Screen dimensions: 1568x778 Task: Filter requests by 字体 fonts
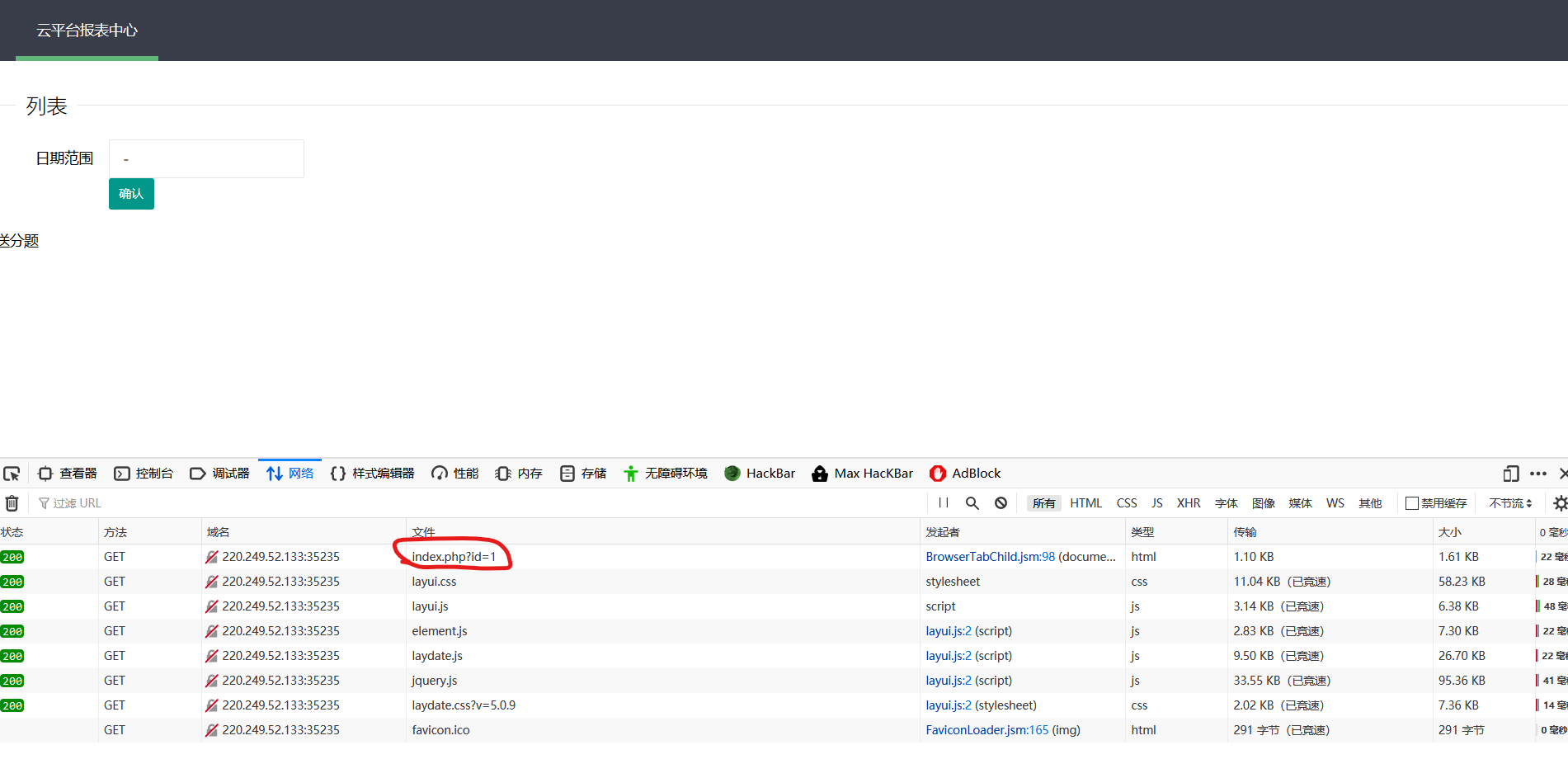1227,503
